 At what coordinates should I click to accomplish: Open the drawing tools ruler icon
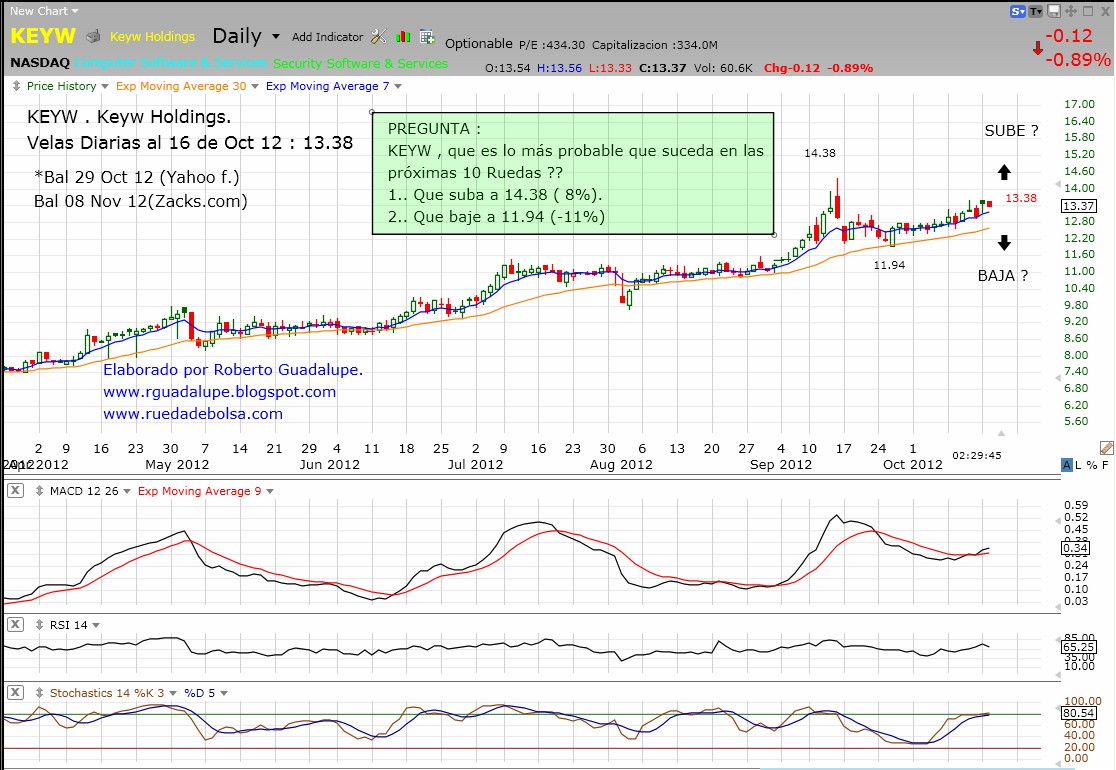pos(1106,448)
